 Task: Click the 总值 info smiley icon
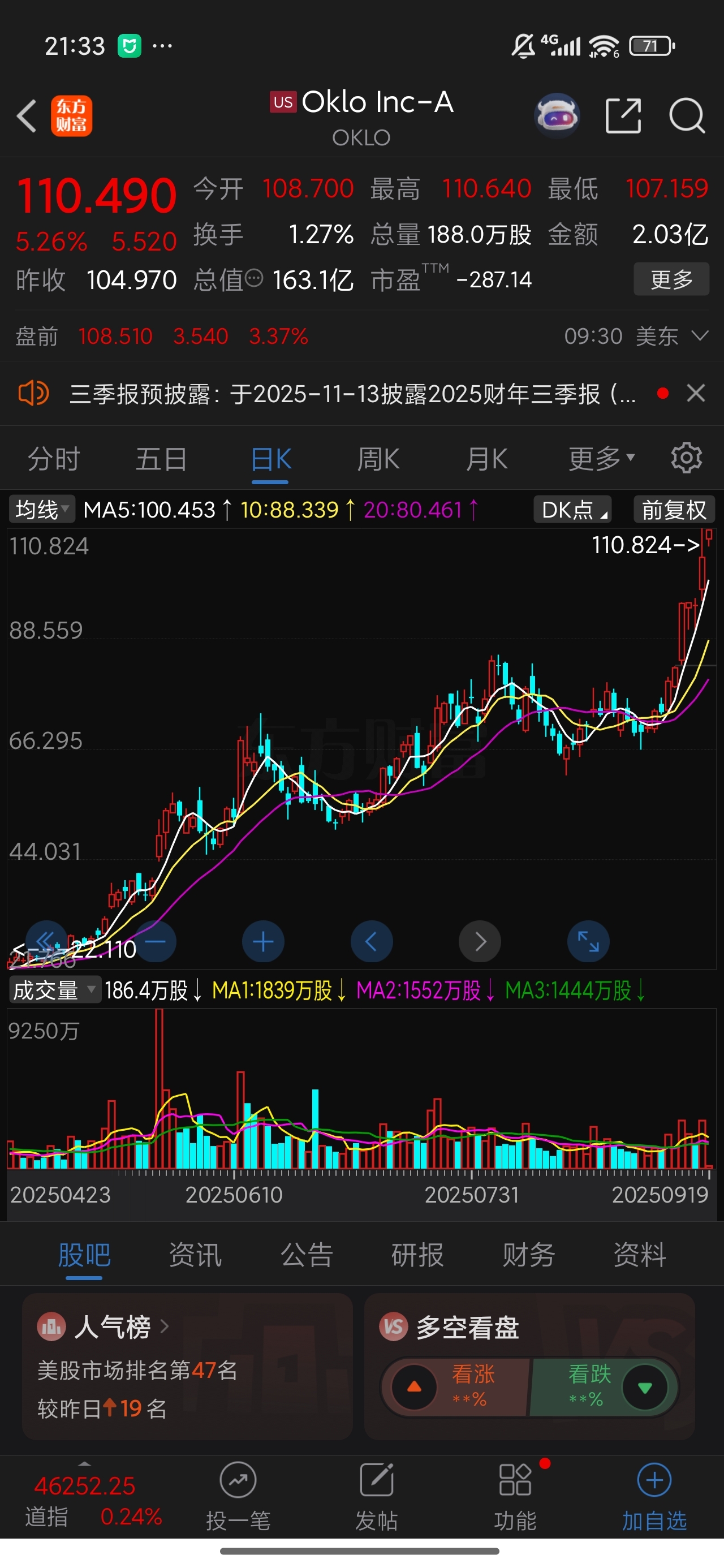click(255, 278)
